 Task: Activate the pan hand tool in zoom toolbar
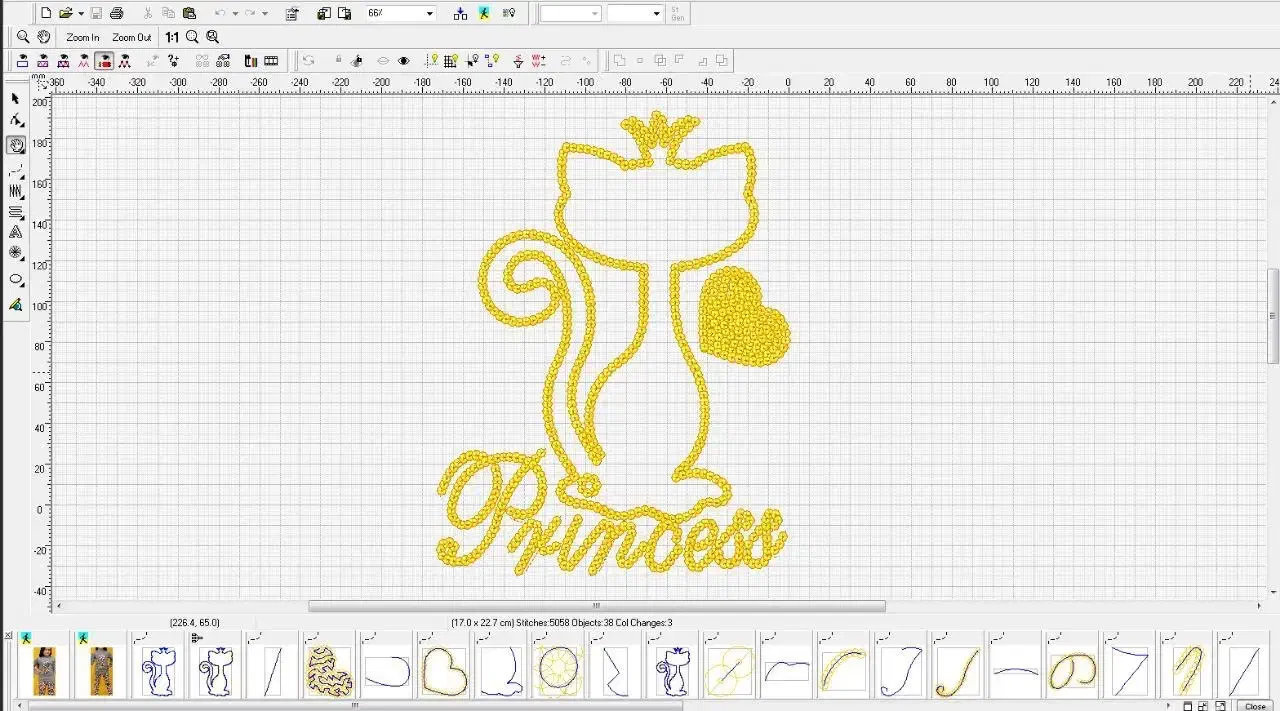pos(44,37)
